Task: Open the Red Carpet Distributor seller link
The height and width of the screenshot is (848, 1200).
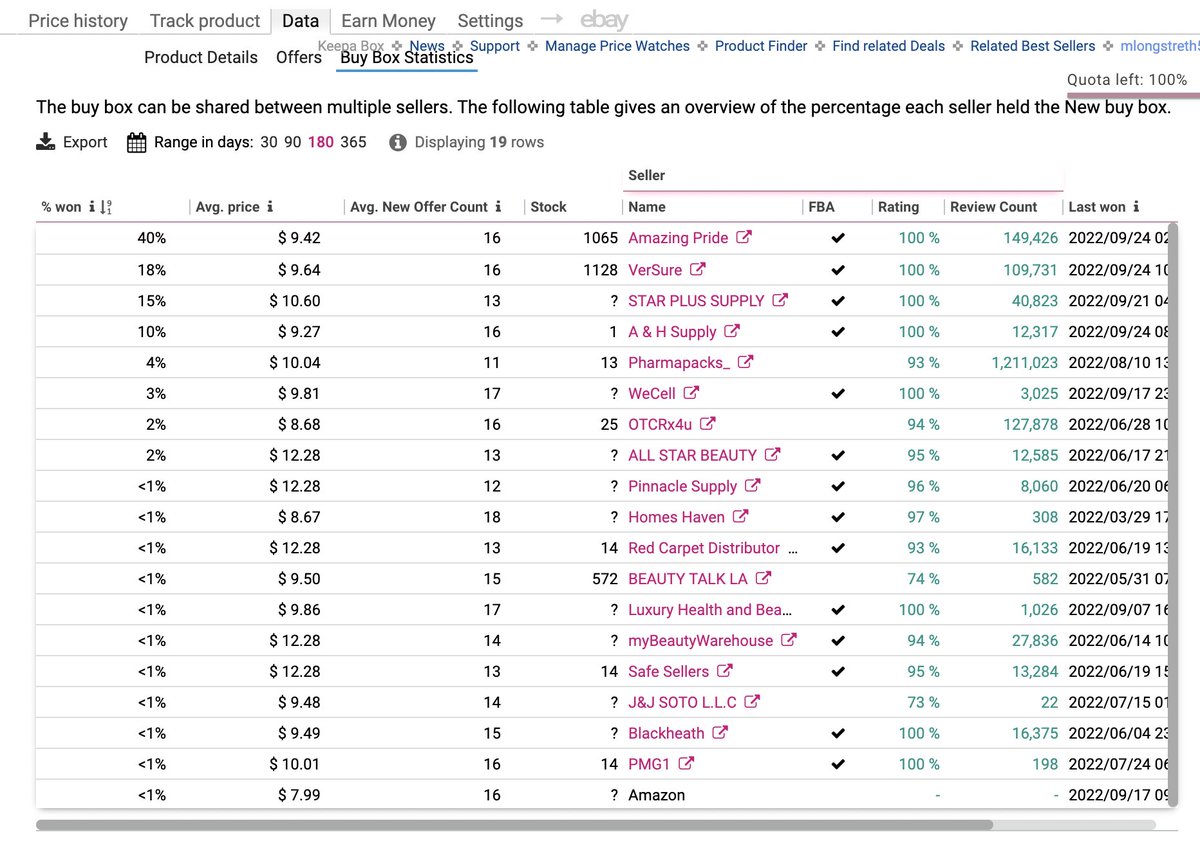Action: click(x=704, y=547)
